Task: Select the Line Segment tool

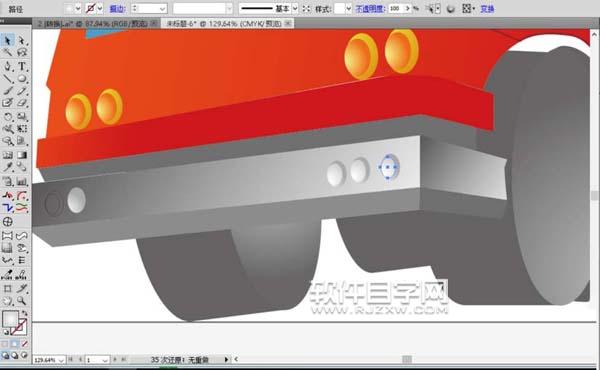Action: click(8, 79)
